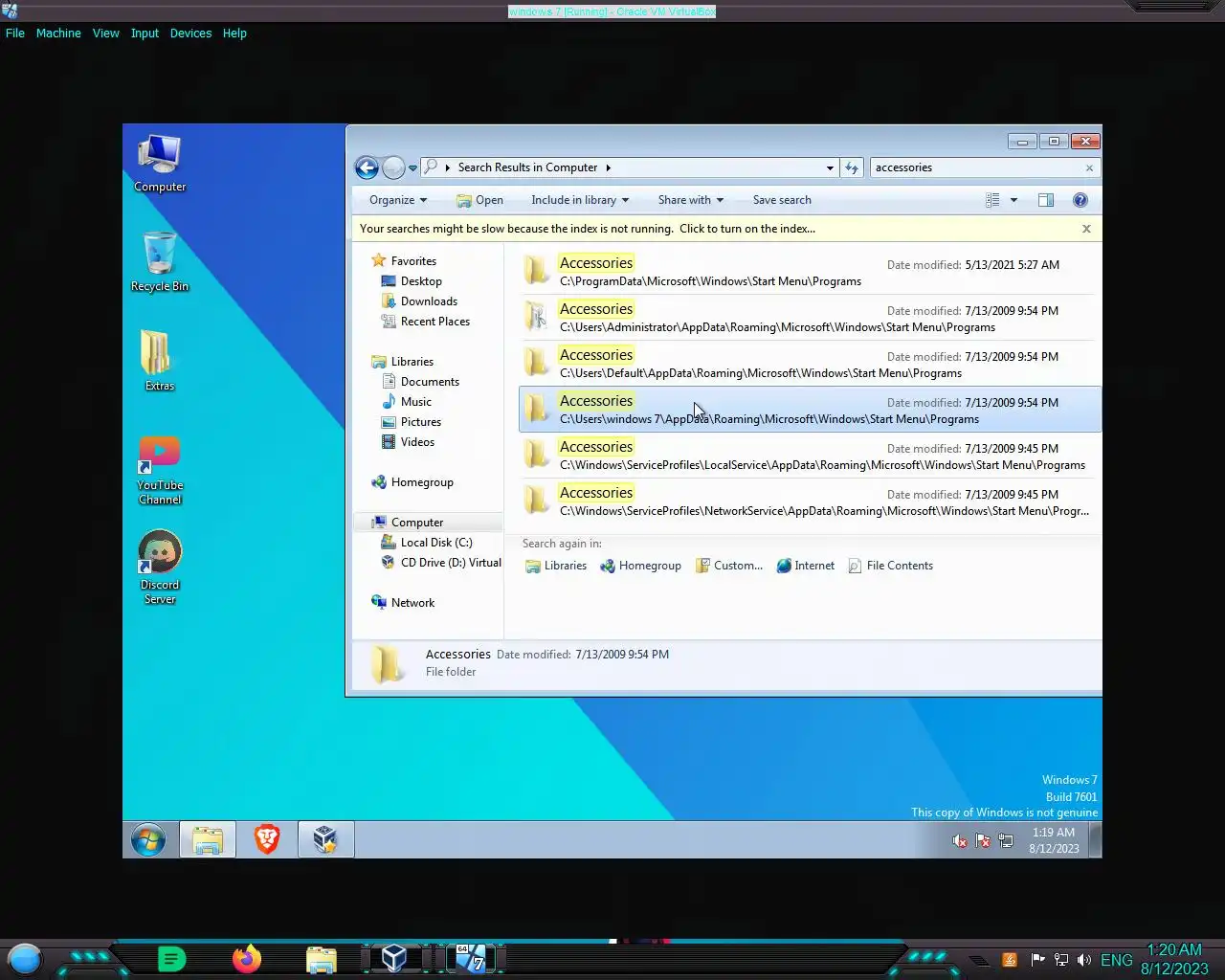Open the recent pages dropdown arrow

point(412,167)
